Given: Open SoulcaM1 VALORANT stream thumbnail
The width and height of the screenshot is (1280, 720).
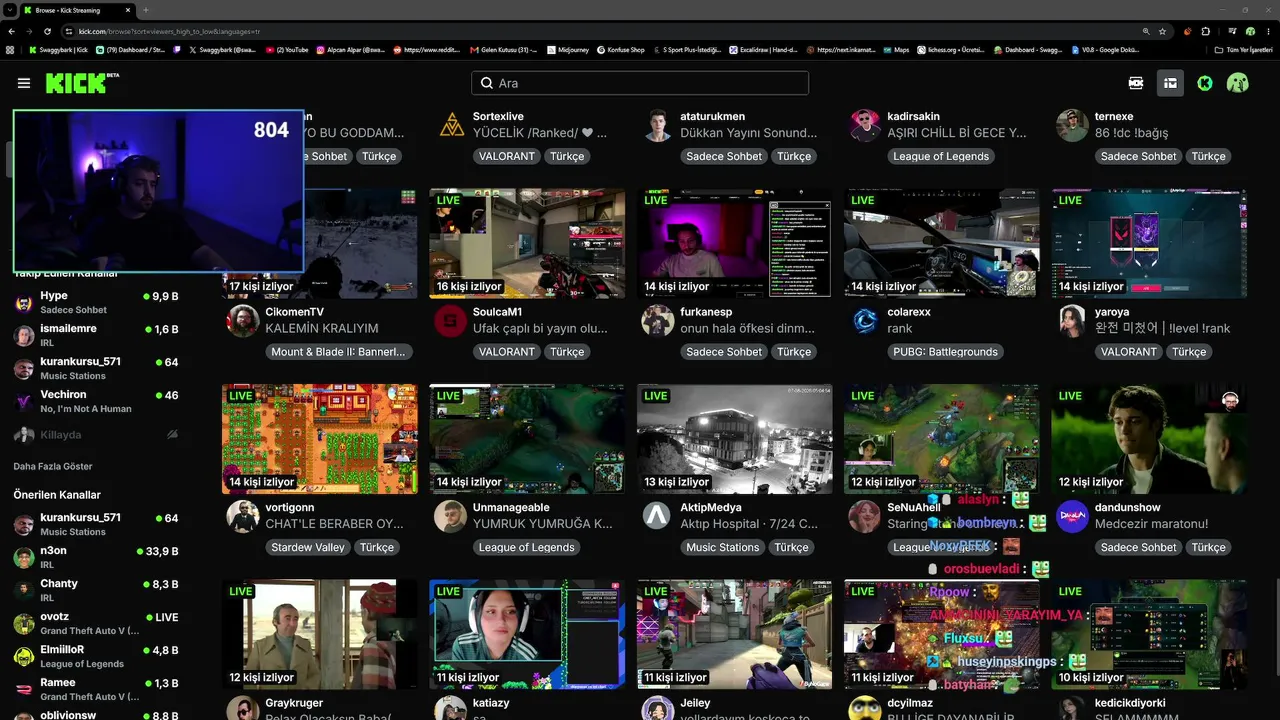Looking at the screenshot, I should 527,243.
